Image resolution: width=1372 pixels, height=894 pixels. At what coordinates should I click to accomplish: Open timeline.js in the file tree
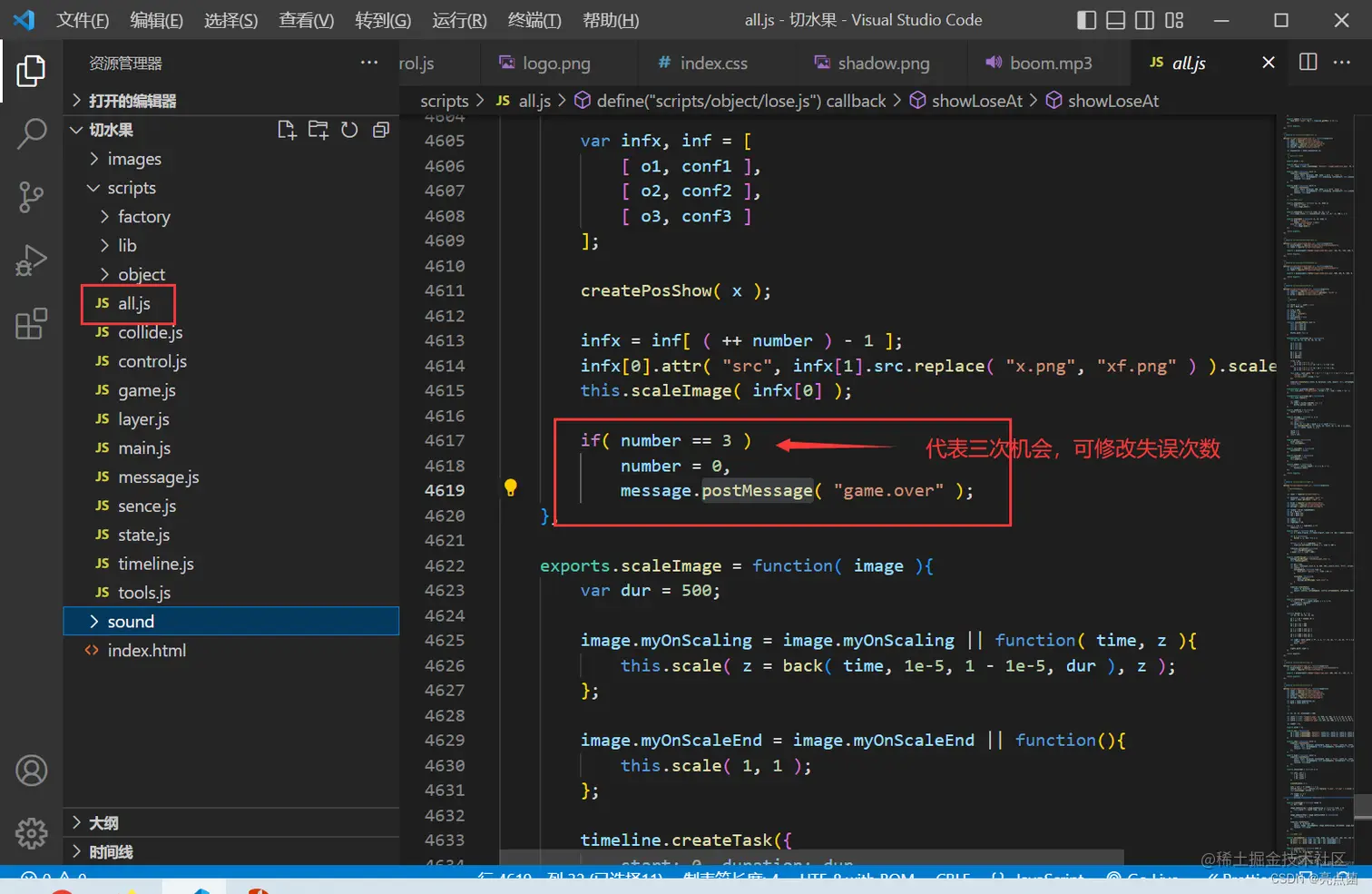[x=231, y=564]
